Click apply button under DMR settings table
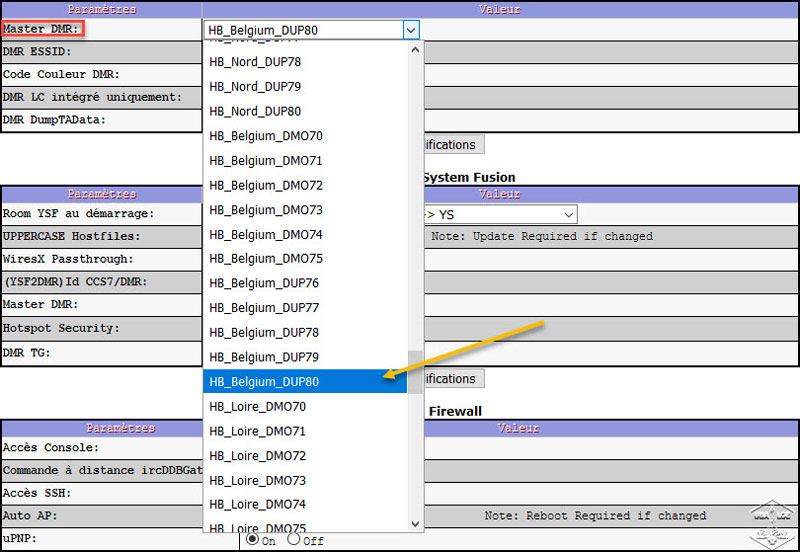Screen dimensions: 800x552 click(454, 145)
